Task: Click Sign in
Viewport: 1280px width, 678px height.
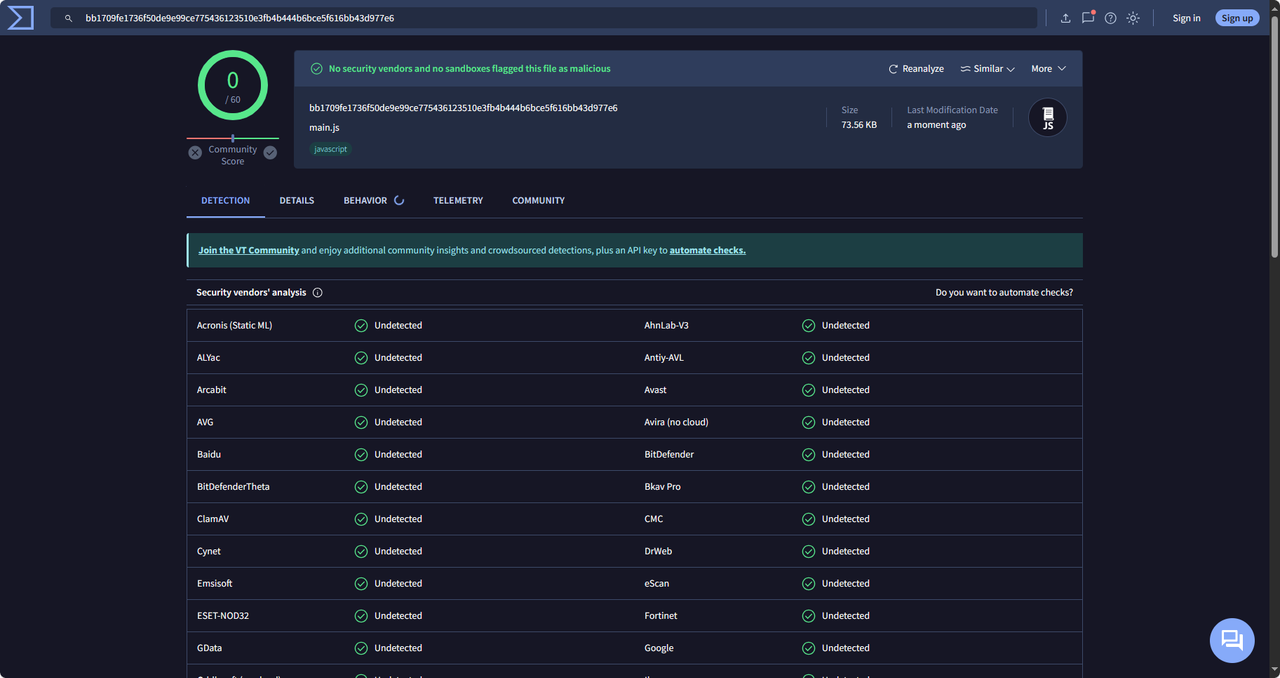Action: (x=1187, y=18)
